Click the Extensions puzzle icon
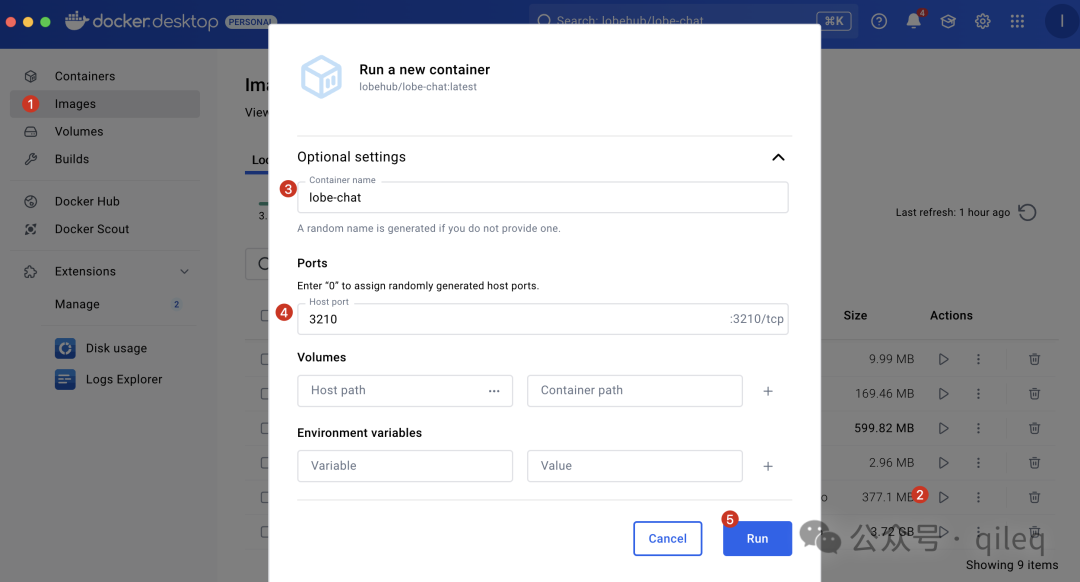 pyautogui.click(x=30, y=271)
